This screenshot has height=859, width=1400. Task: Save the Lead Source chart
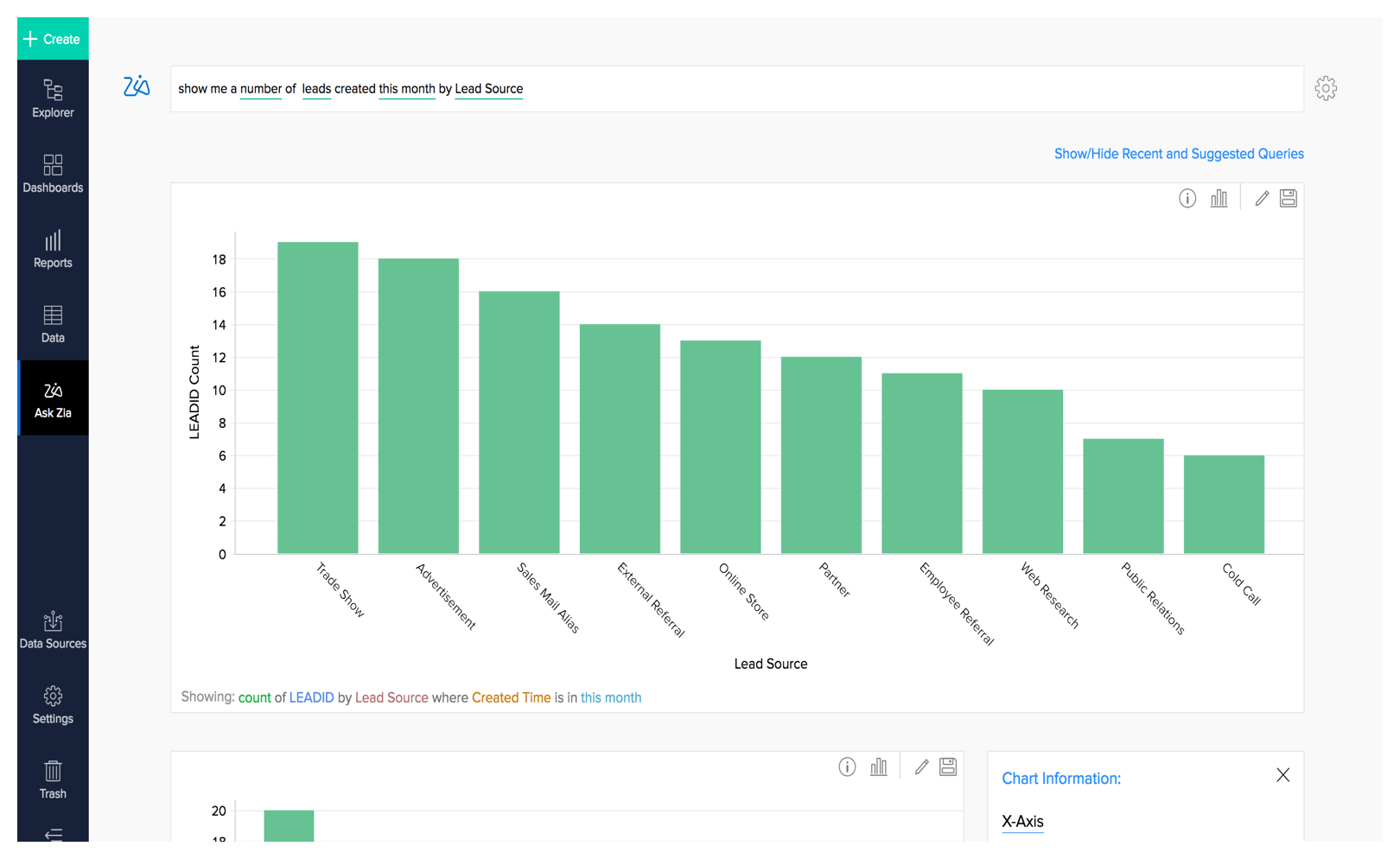pos(1288,198)
